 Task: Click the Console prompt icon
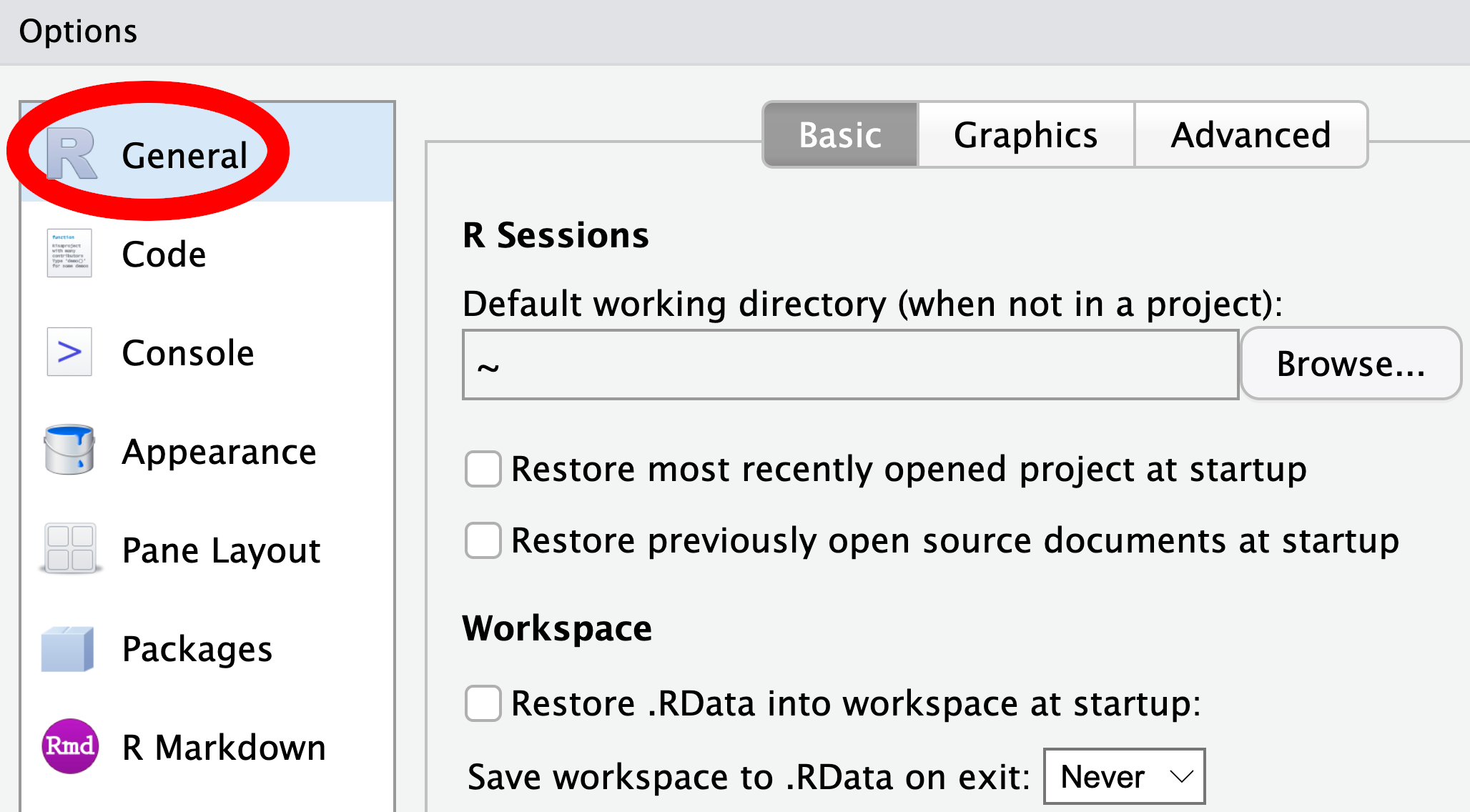[69, 352]
